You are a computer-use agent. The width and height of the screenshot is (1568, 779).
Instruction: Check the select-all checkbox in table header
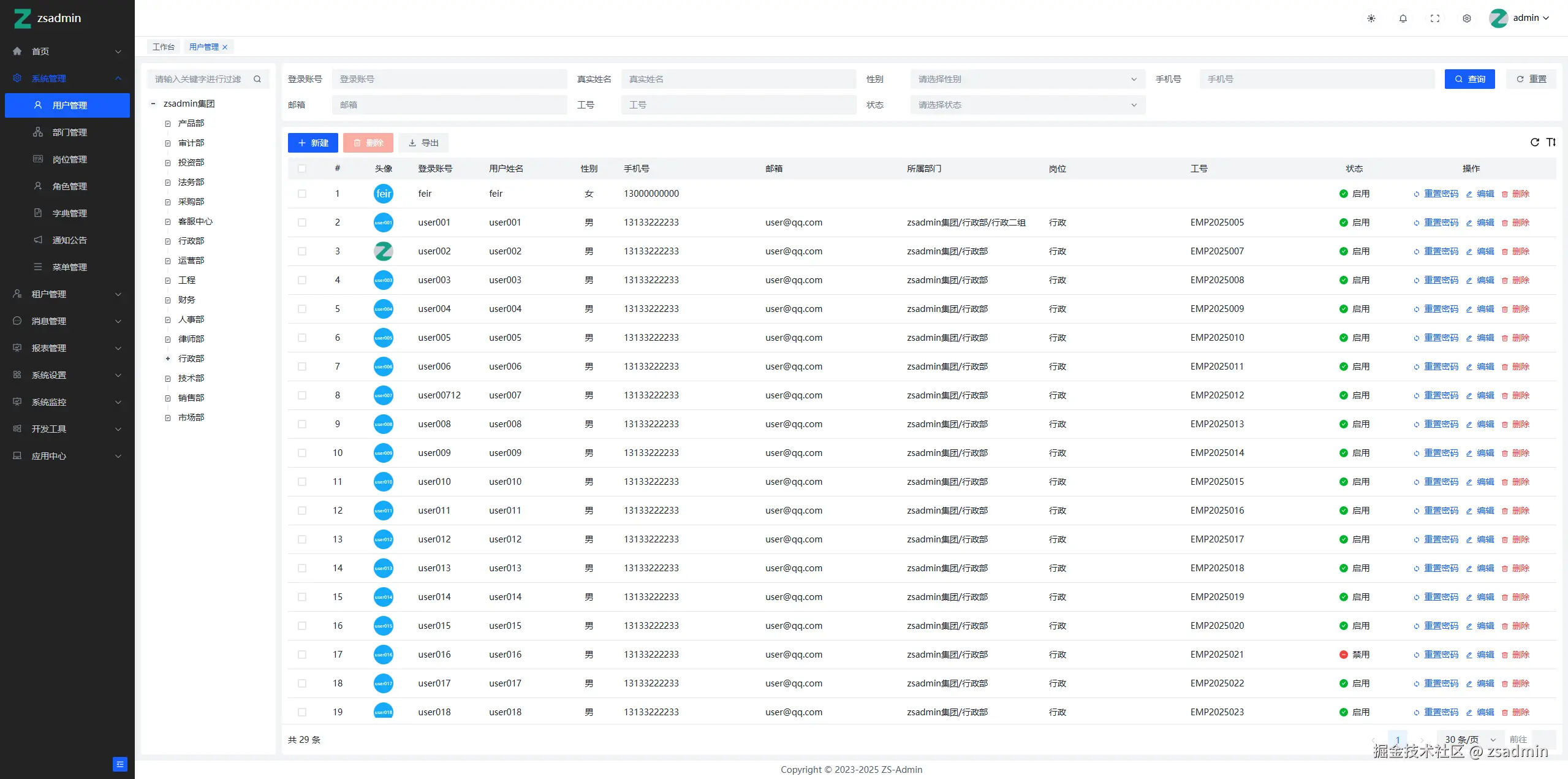point(302,169)
